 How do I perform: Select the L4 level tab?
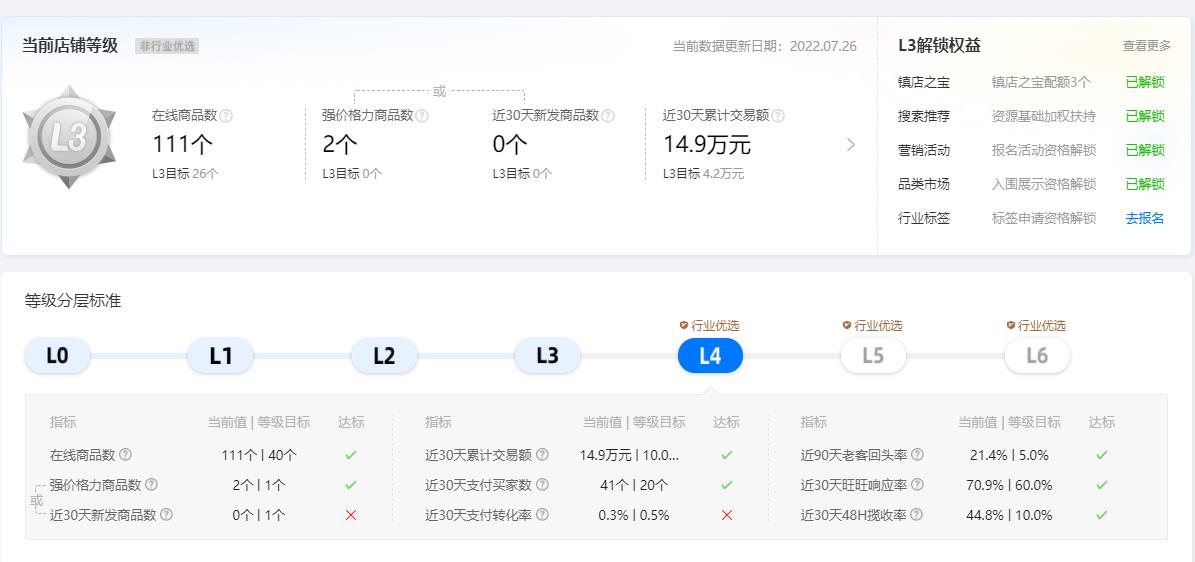click(710, 356)
